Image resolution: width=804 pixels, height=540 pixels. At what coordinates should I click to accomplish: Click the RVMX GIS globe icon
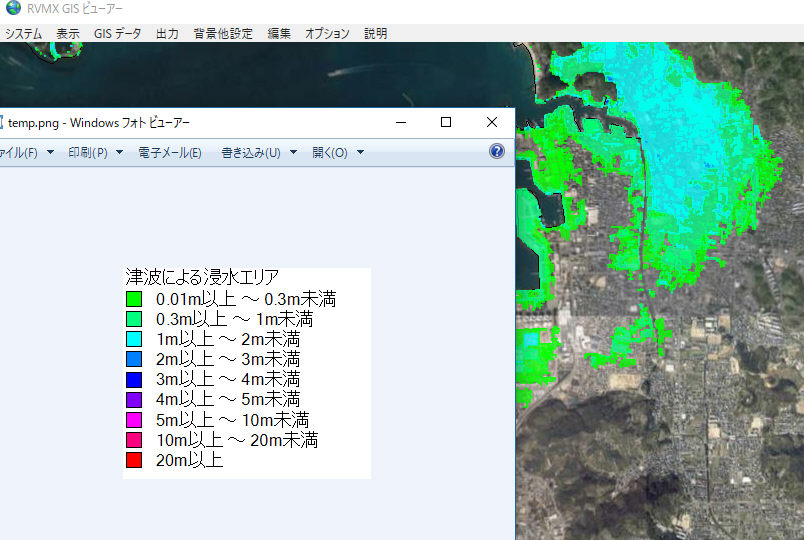(13, 8)
